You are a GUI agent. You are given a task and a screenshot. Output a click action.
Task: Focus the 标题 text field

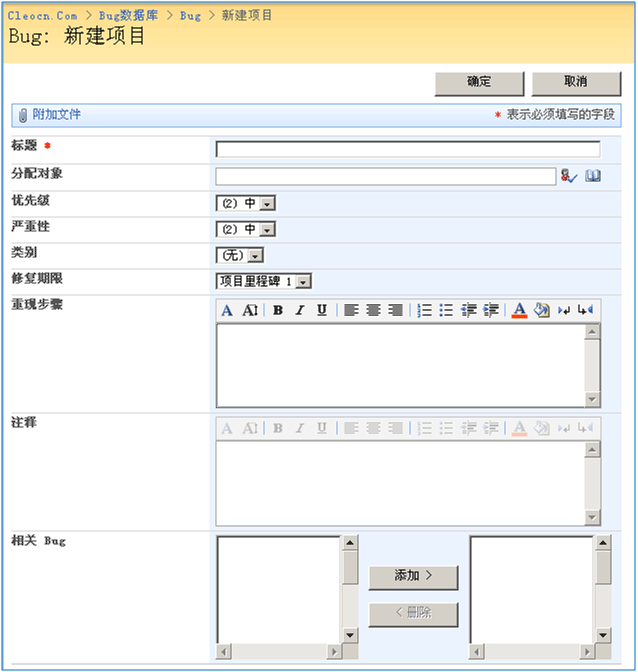point(408,150)
